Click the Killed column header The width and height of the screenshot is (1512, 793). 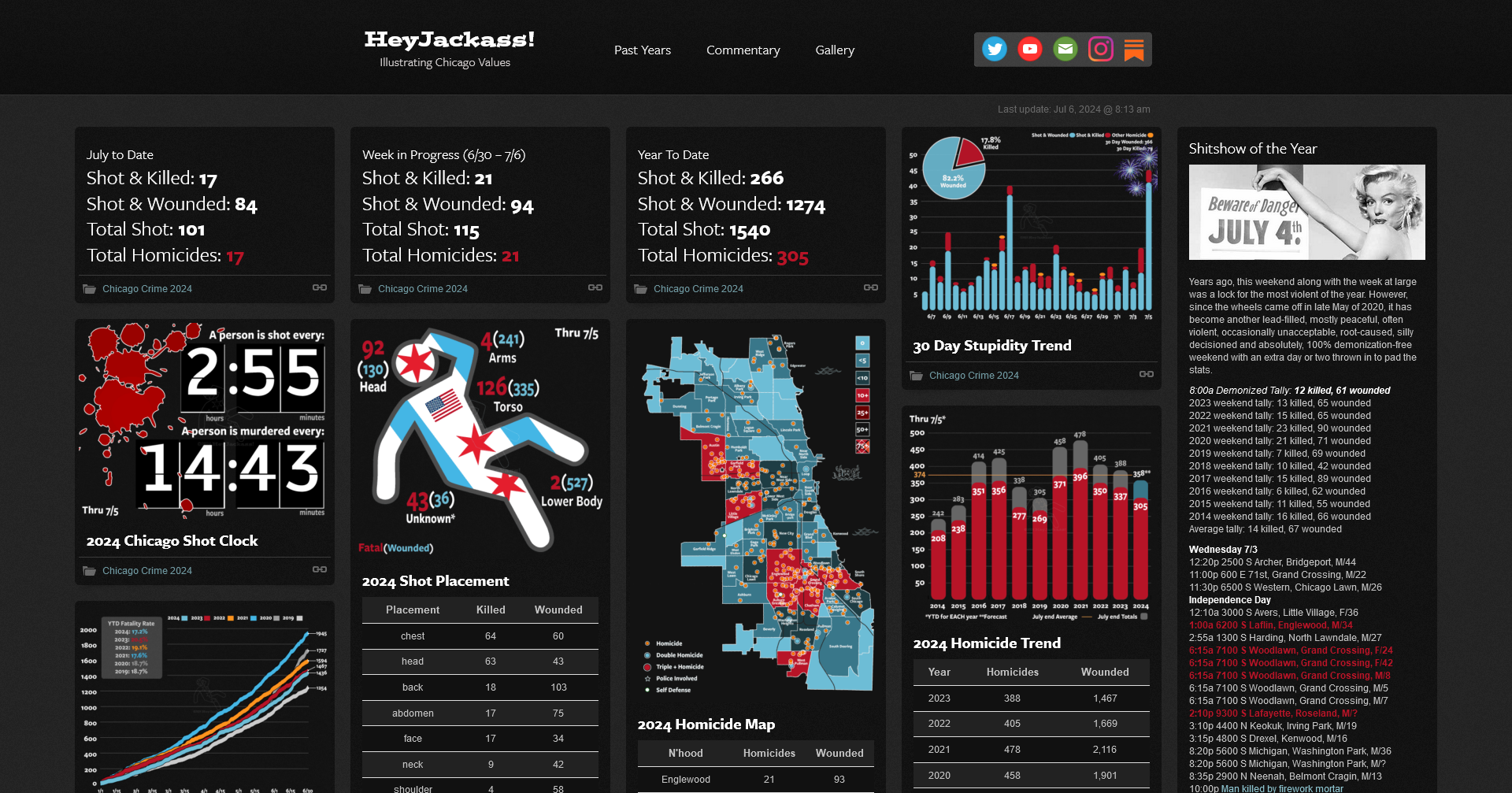point(491,610)
